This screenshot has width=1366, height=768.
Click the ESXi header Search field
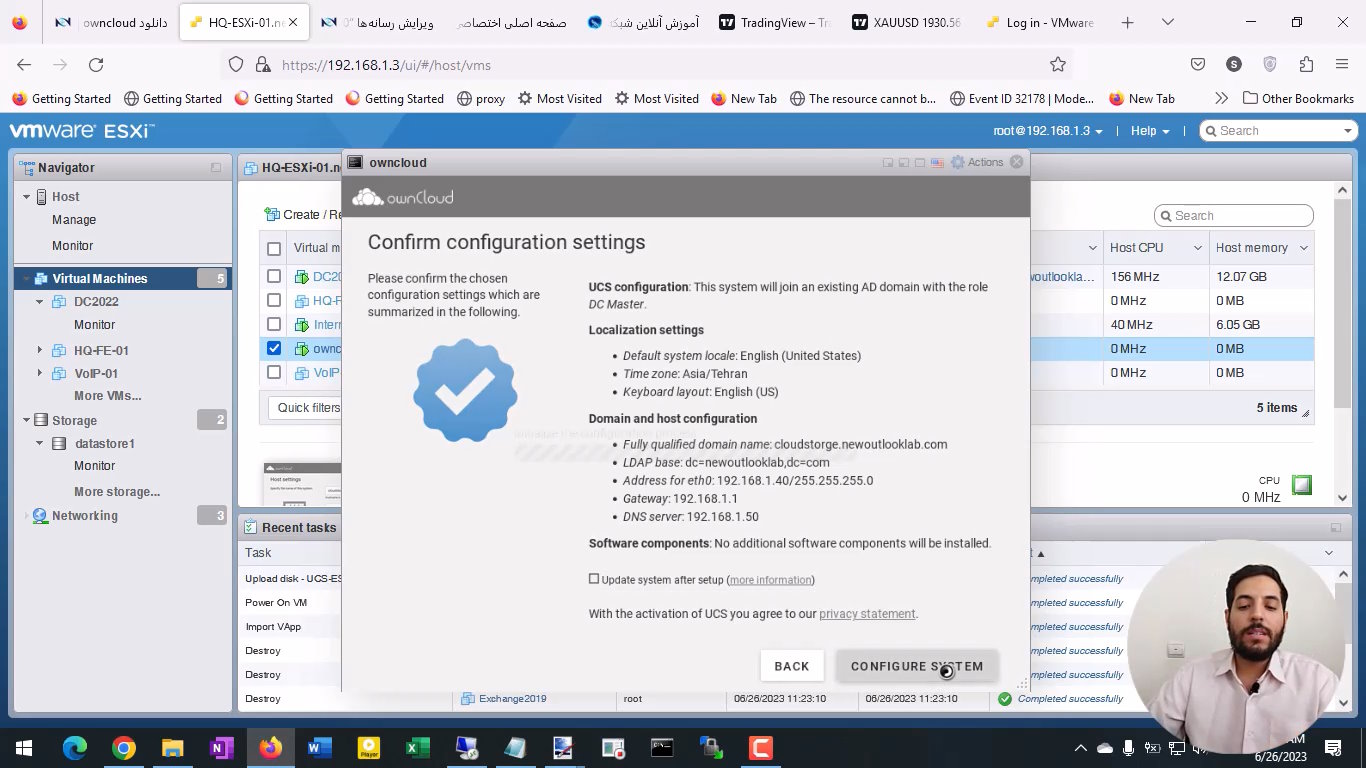(1277, 131)
